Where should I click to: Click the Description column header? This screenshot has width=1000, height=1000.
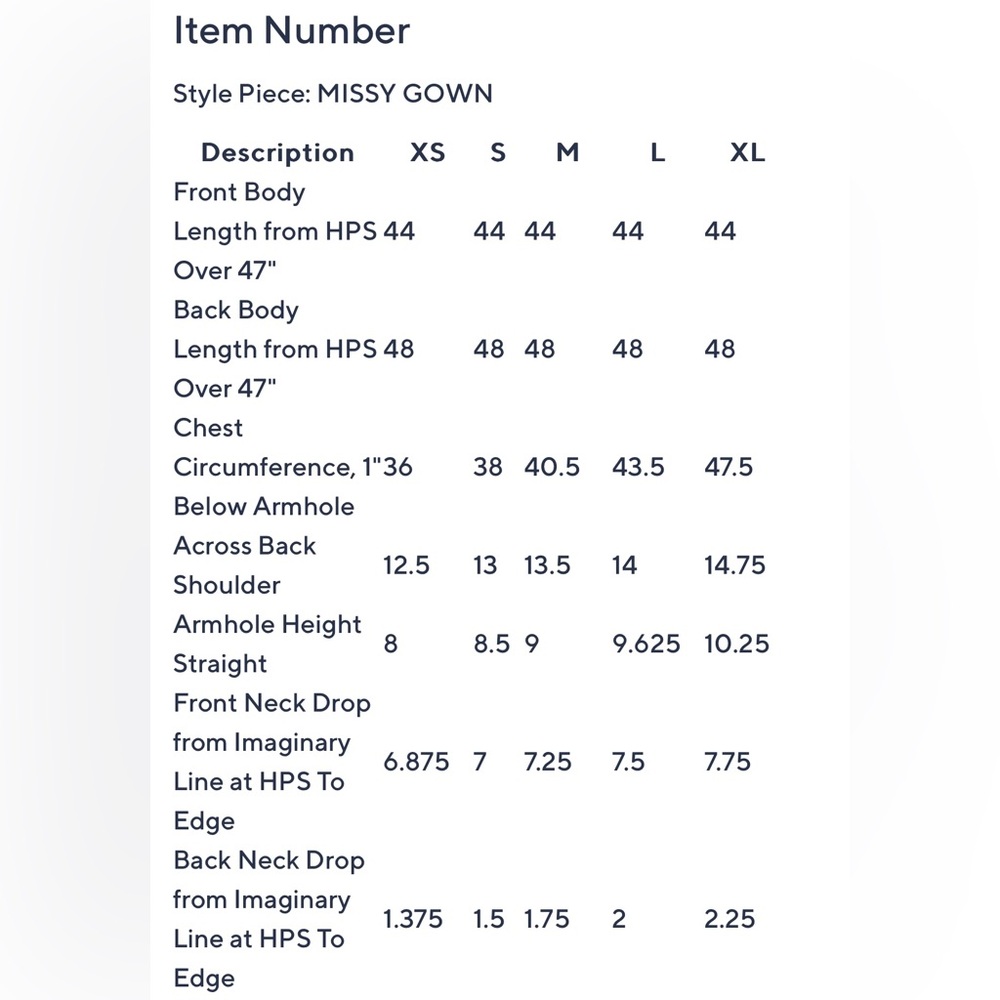[x=277, y=152]
